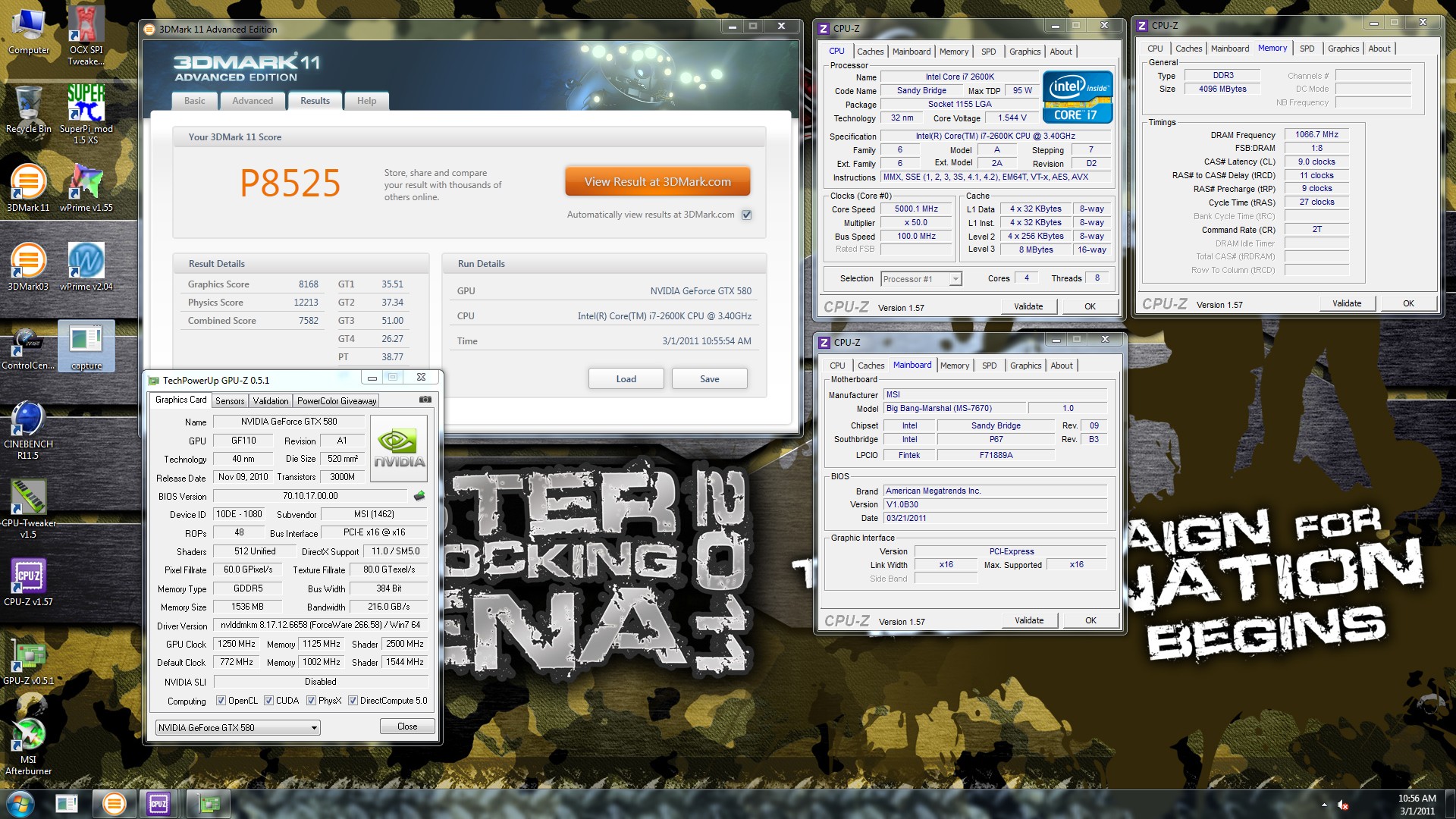
Task: Select 3DMark03 desktop shortcut
Action: [x=29, y=267]
